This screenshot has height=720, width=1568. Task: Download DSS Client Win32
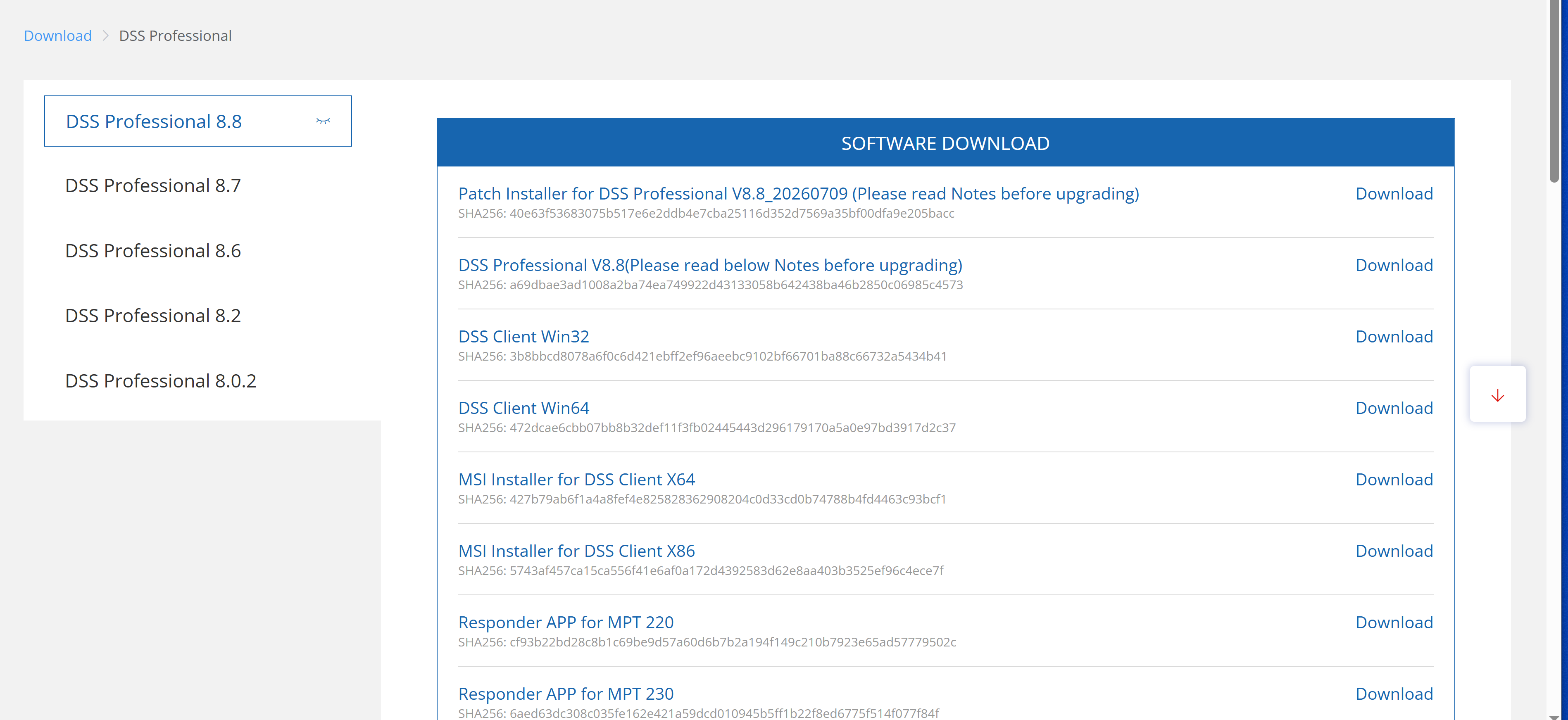point(1394,337)
